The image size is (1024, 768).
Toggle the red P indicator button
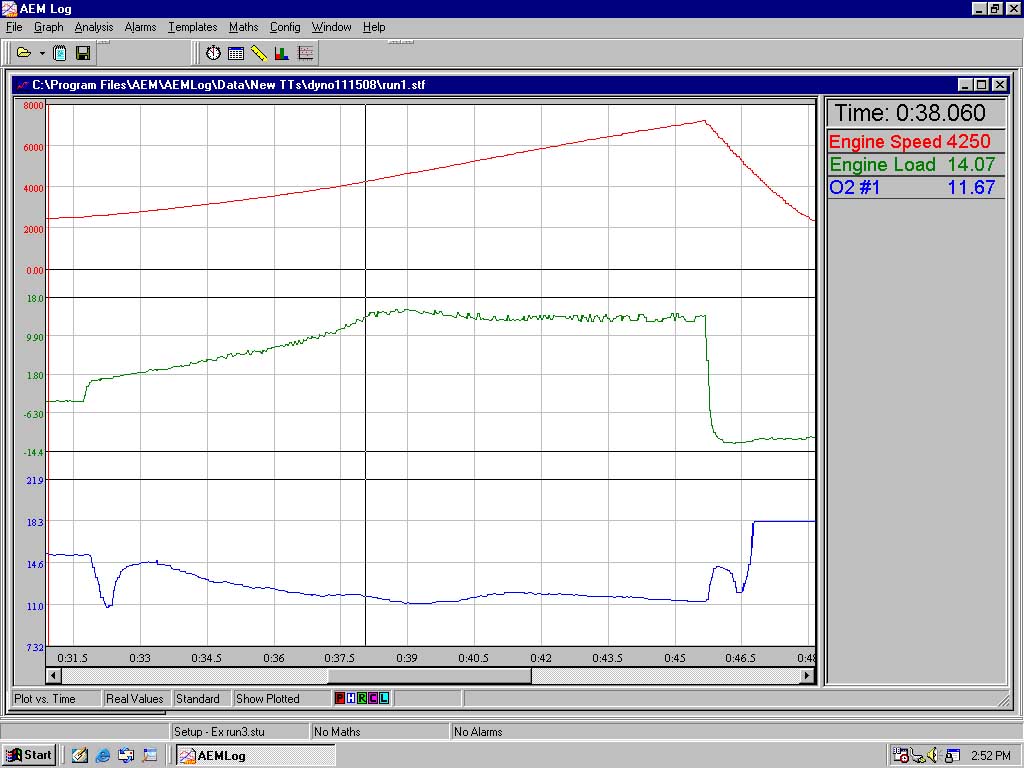[340, 698]
